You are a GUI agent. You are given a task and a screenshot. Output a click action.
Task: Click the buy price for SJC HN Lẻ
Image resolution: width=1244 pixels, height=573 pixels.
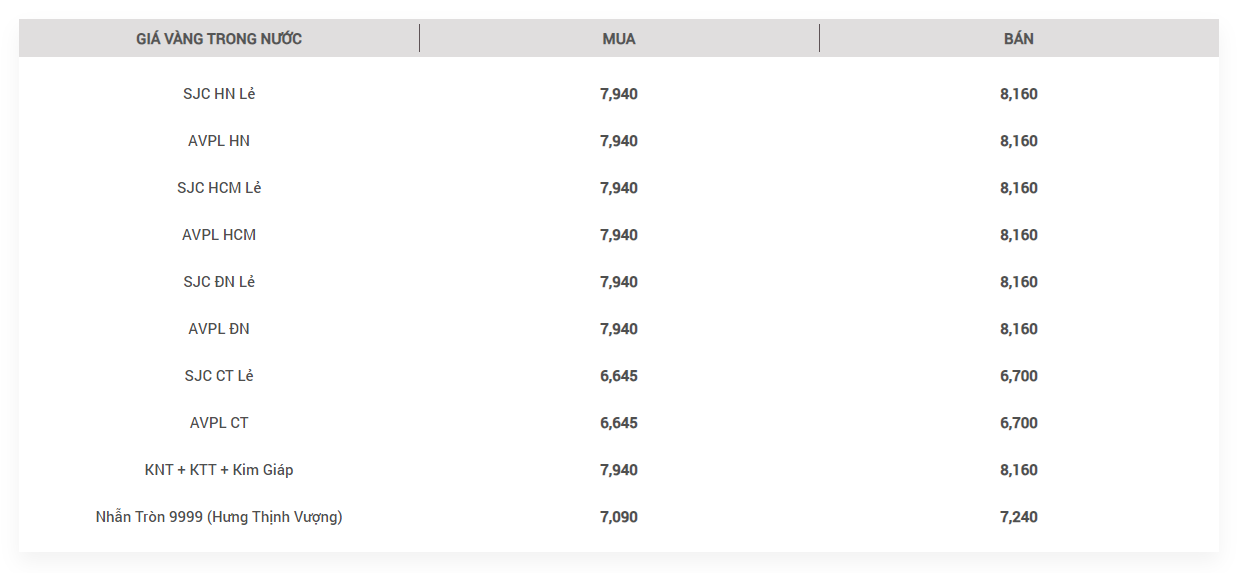619,94
